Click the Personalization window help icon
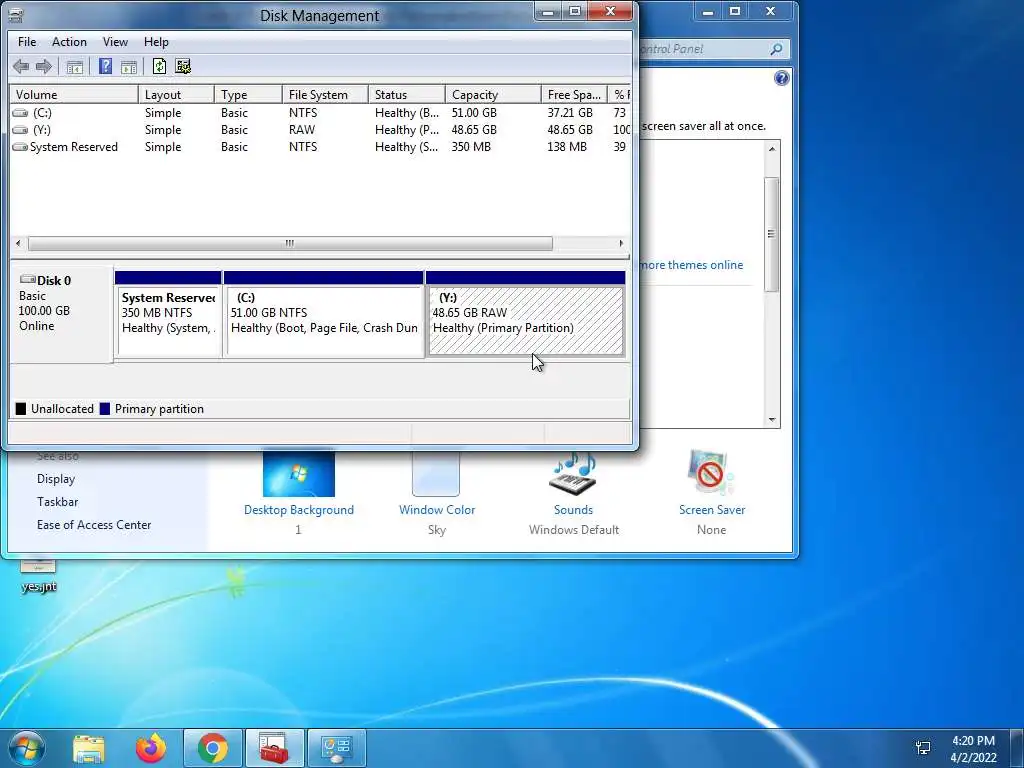The height and width of the screenshot is (768, 1024). (x=781, y=78)
